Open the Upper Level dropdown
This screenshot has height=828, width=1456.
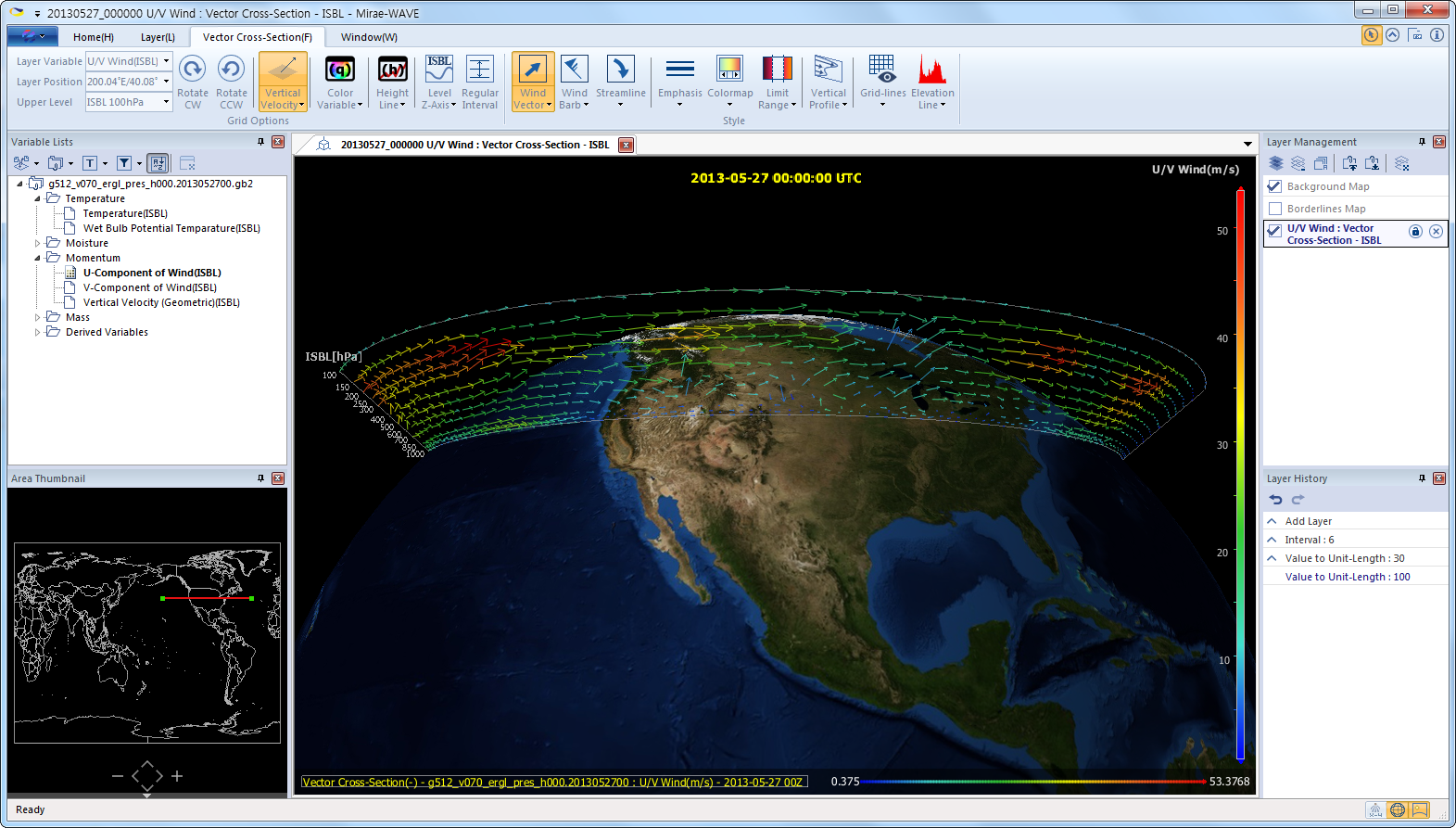coord(167,102)
